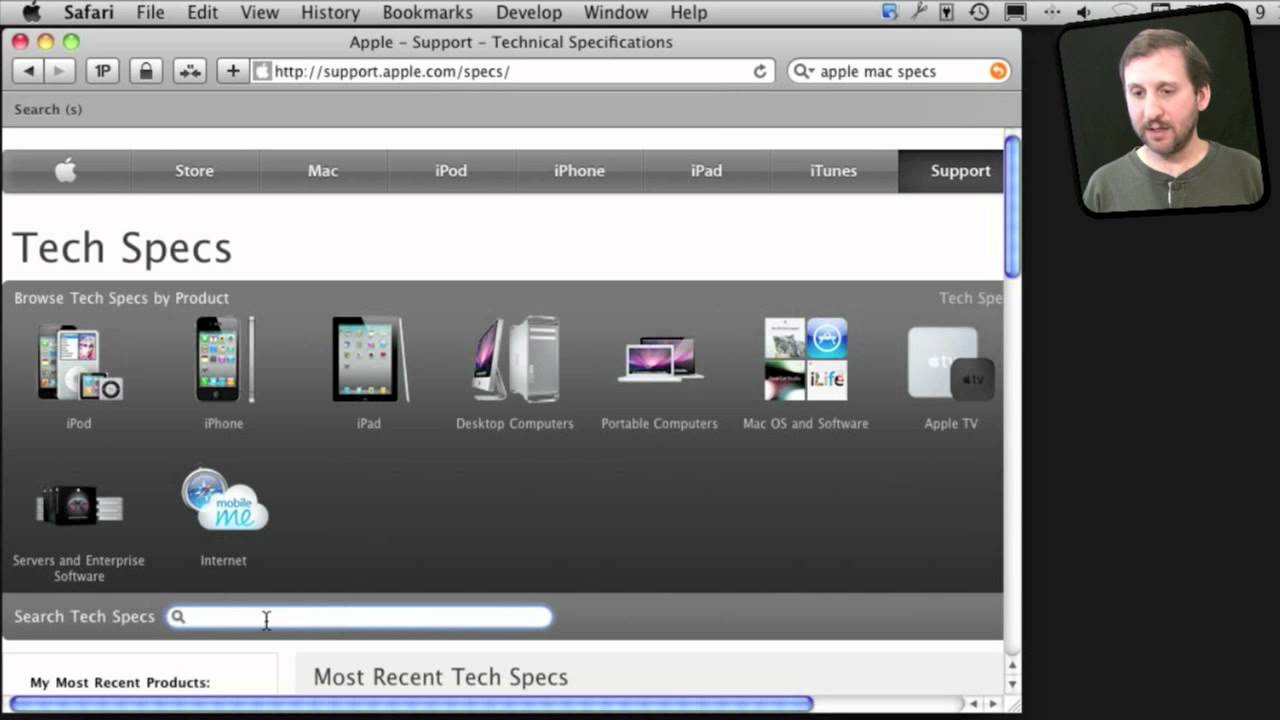Open the Window menu
Viewport: 1280px width, 720px height.
[616, 12]
